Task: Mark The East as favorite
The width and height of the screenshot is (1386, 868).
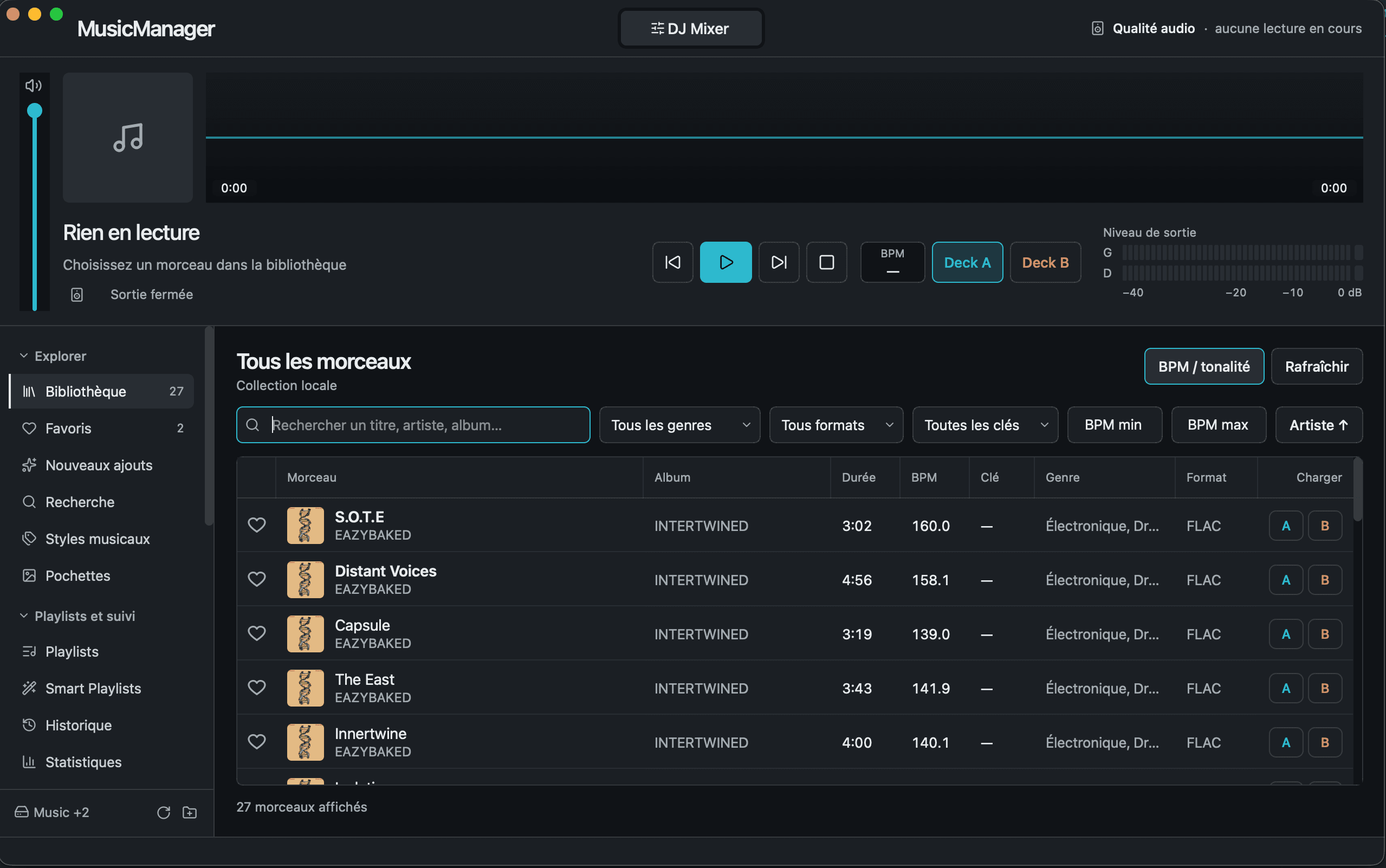Action: point(256,687)
